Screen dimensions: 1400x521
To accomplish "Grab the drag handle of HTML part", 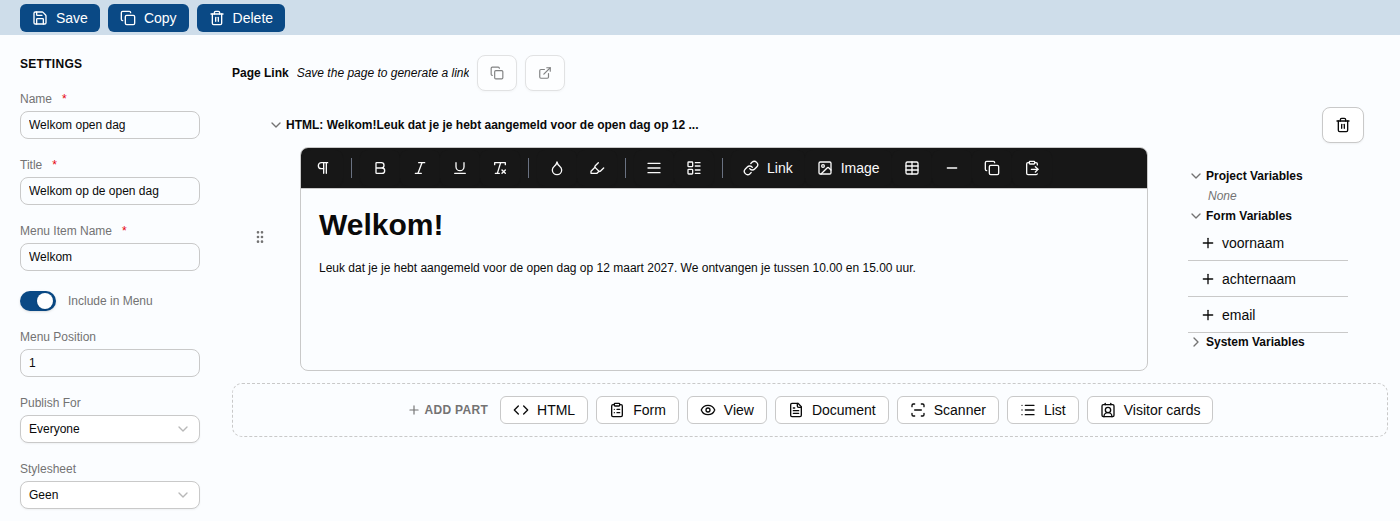I will click(x=260, y=237).
